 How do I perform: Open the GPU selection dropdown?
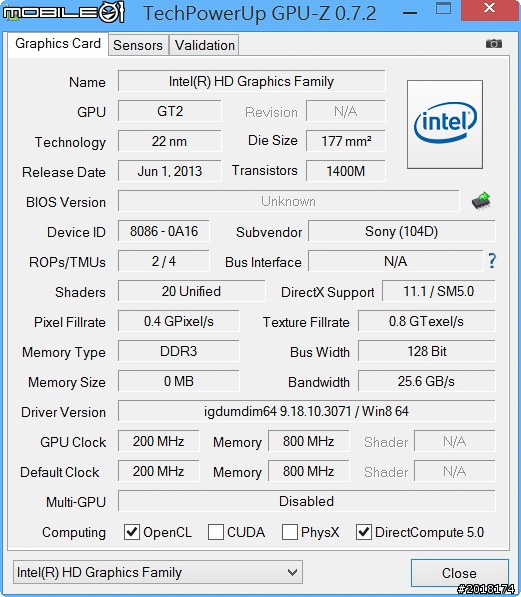point(158,572)
